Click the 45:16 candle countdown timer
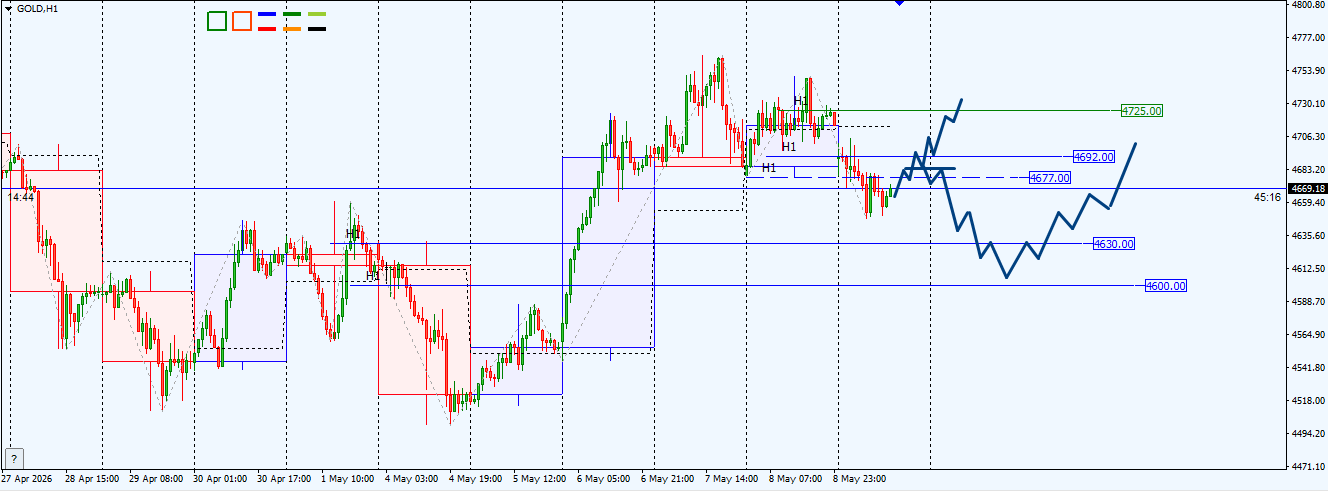The image size is (1328, 492). (1267, 198)
